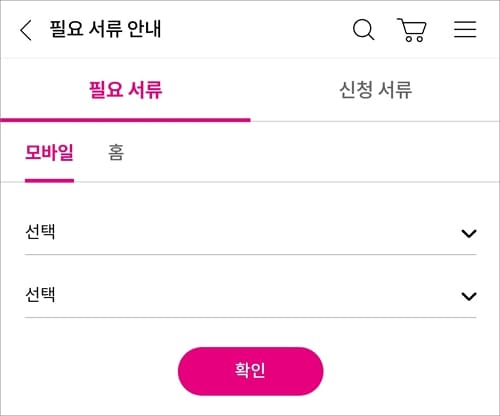Click the pink underline beneath 필요 서류 tab
The image size is (500, 416).
pos(125,120)
